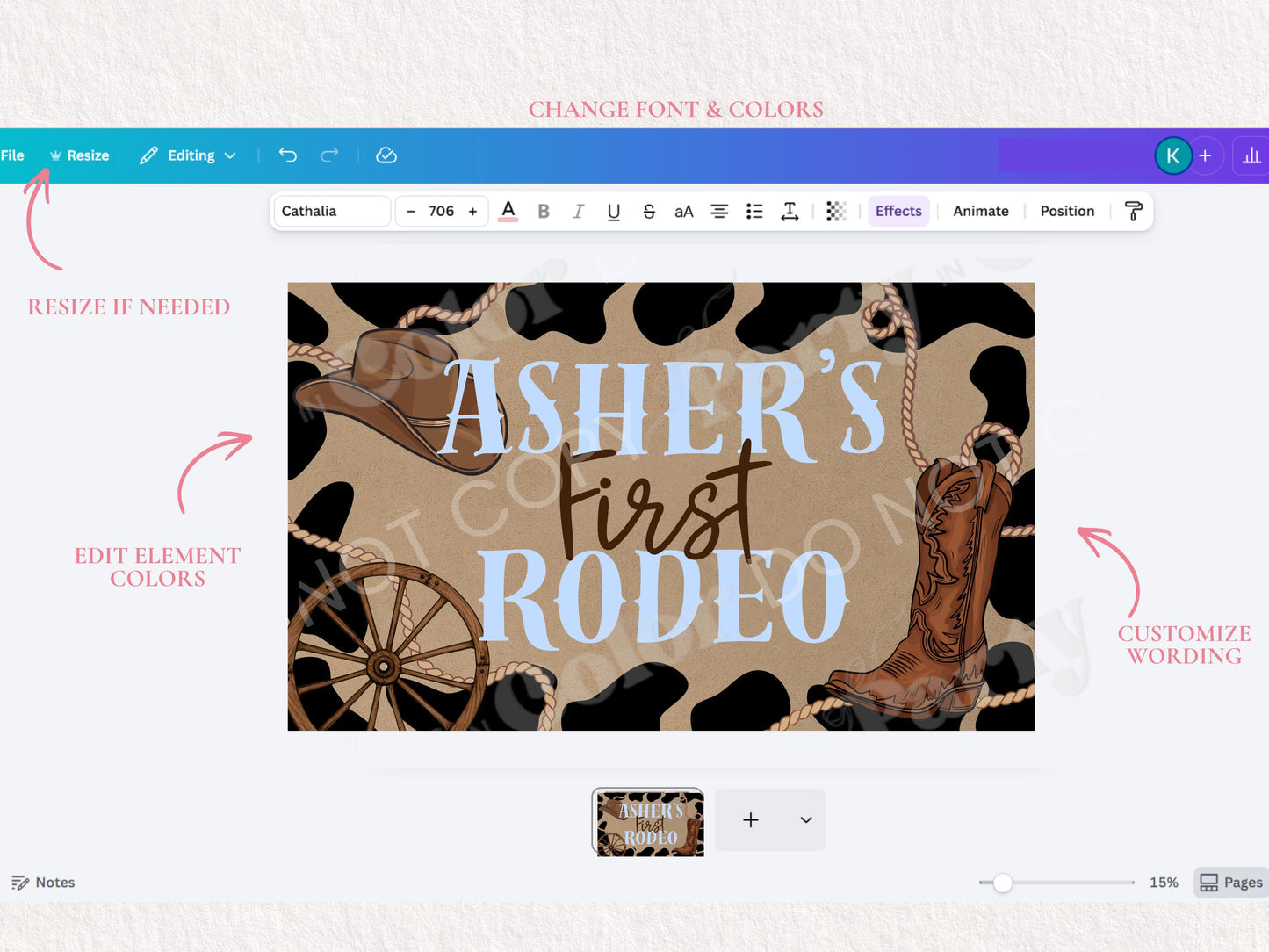1269x952 pixels.
Task: Adjust the zoom slider handle
Action: click(1002, 883)
